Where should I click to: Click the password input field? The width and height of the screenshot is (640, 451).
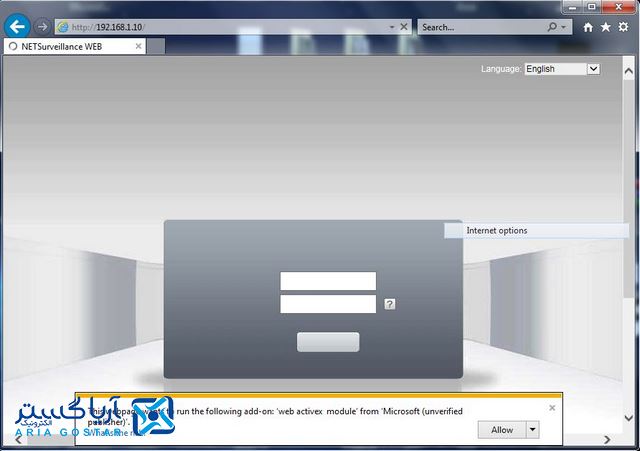click(x=328, y=304)
